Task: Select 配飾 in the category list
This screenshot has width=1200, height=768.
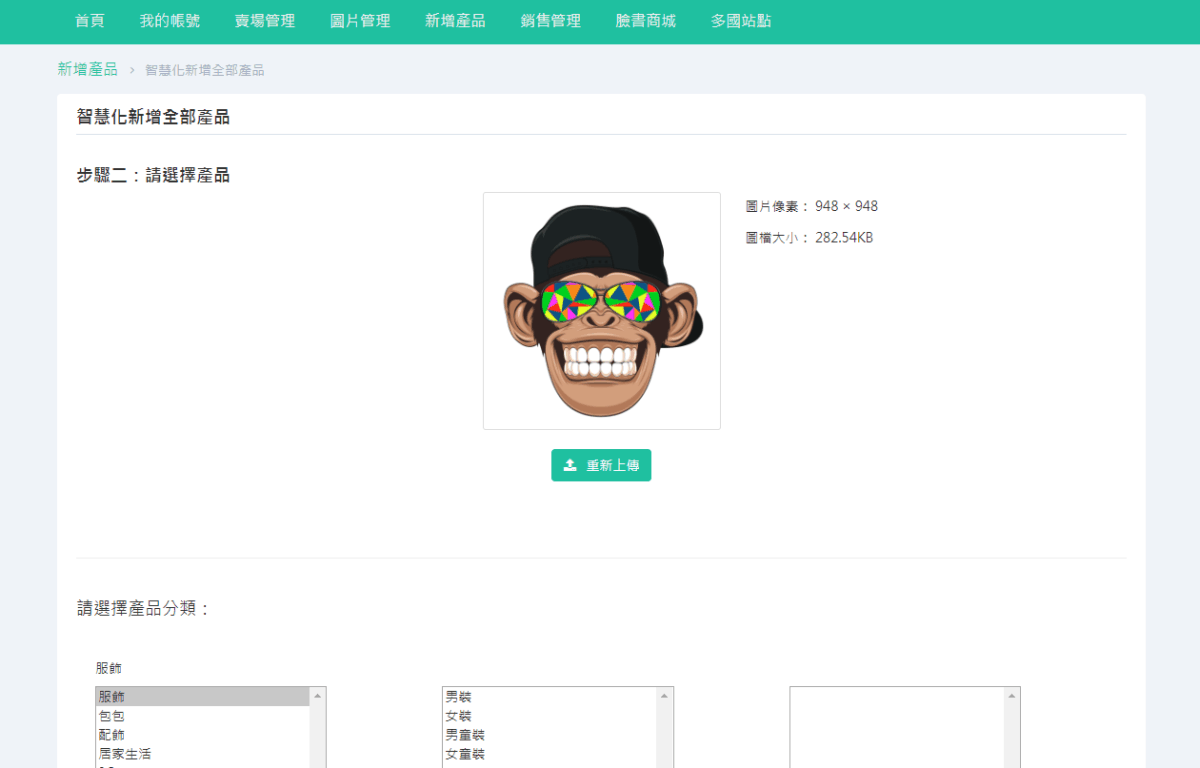Action: pyautogui.click(x=150, y=735)
